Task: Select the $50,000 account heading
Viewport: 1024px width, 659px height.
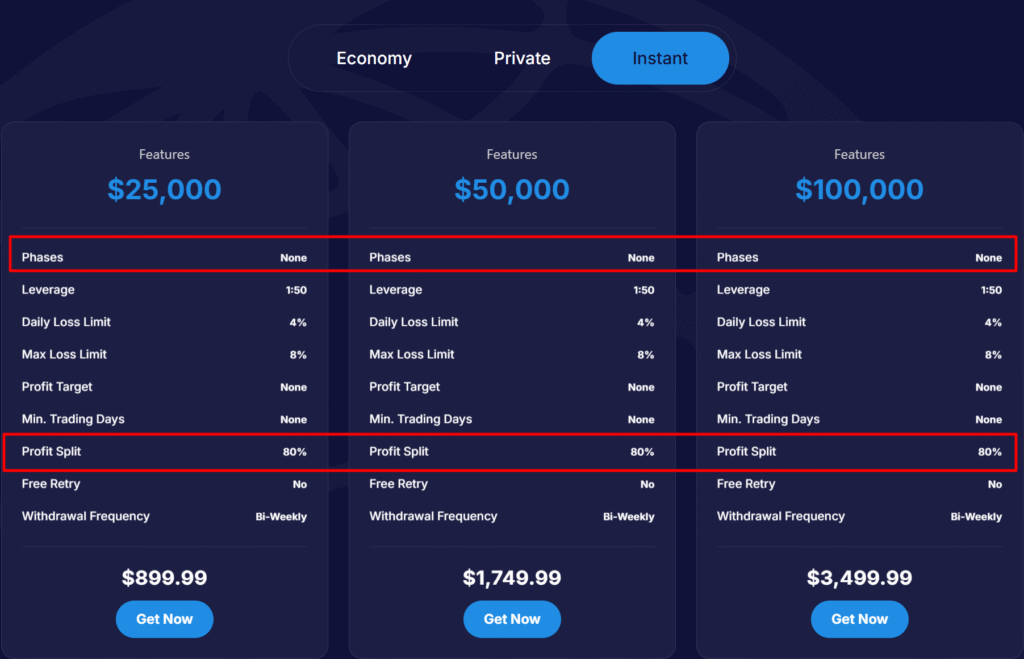Action: pos(512,189)
